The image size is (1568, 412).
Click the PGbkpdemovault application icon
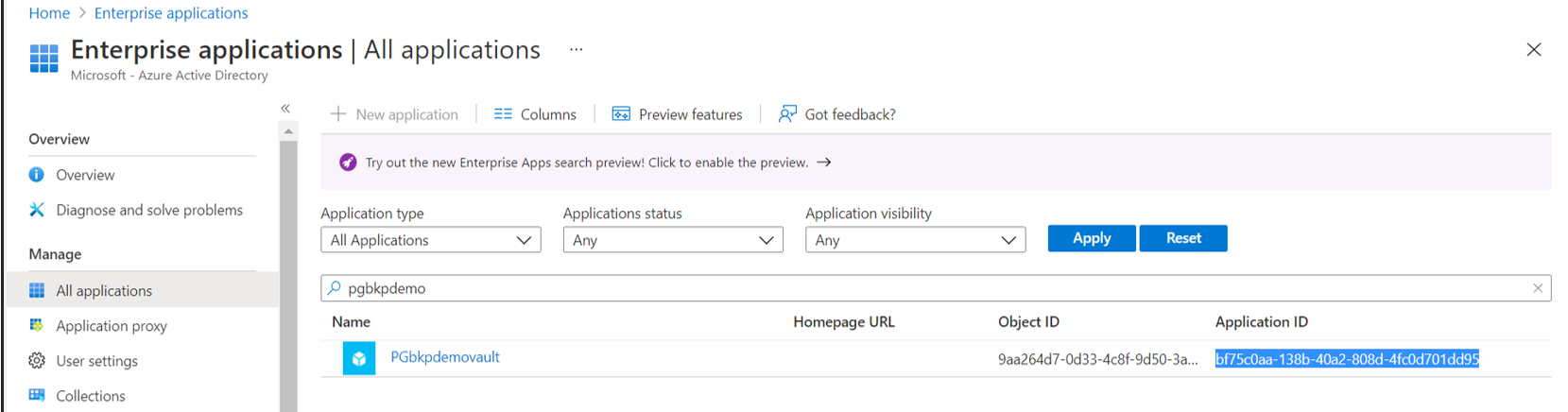click(x=359, y=359)
